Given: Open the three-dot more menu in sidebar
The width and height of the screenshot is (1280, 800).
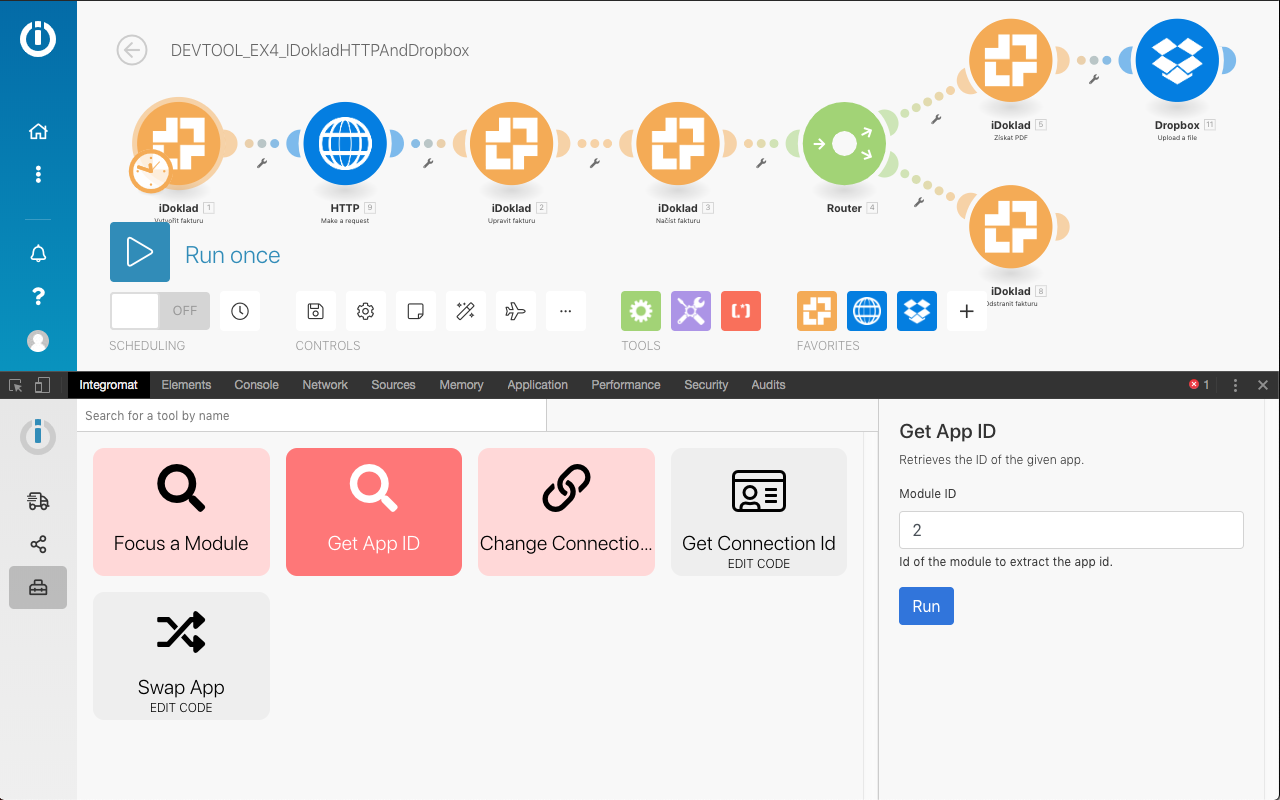Looking at the screenshot, I should click(x=38, y=174).
